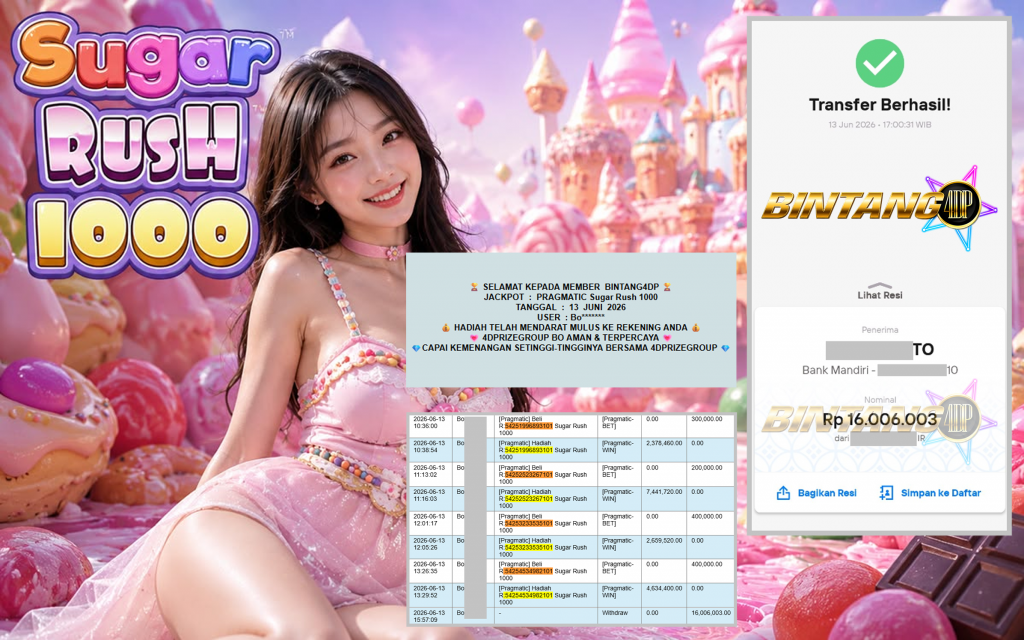Click the Hadiah R:54254534982101 description cell
Viewport: 1024px width, 640px height.
[546, 595]
